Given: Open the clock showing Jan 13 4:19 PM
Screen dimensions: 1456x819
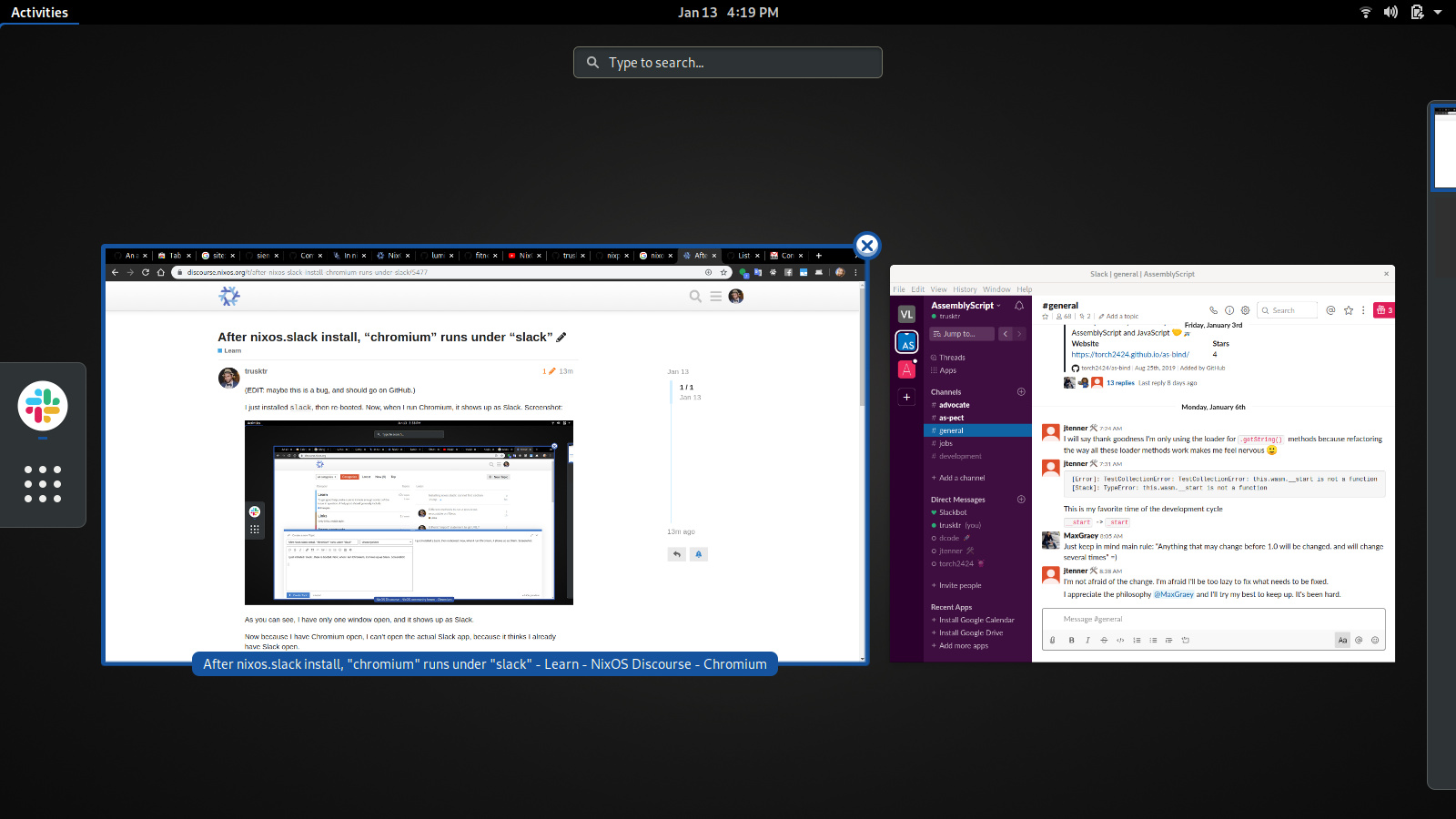Looking at the screenshot, I should click(728, 13).
